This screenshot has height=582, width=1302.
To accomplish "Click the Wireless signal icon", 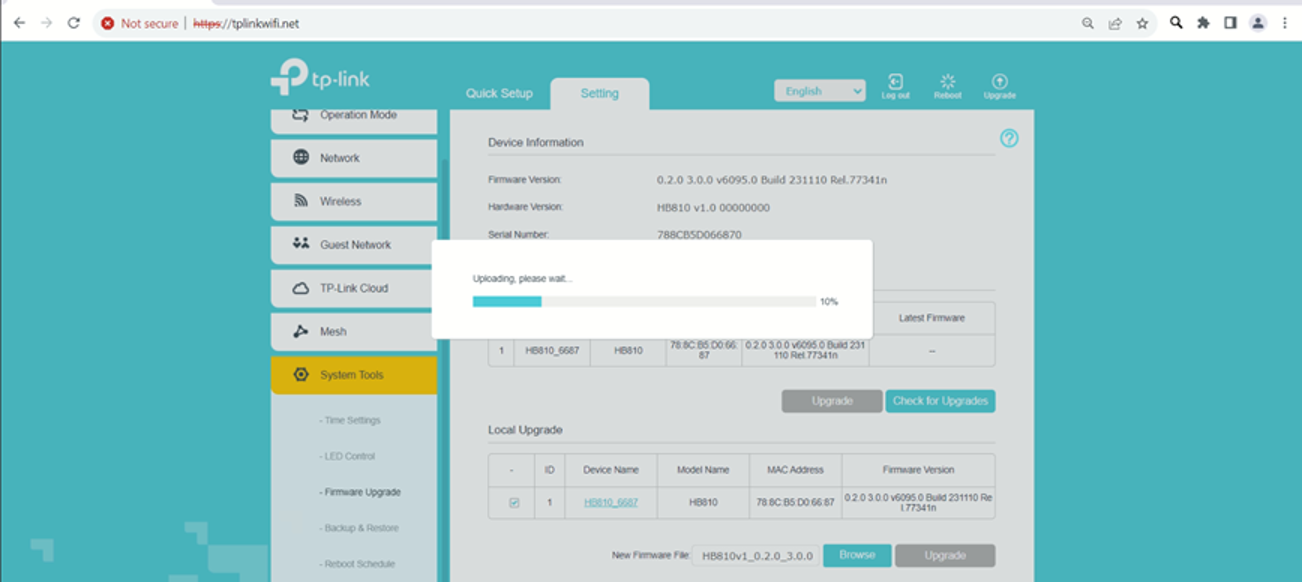I will pos(300,201).
